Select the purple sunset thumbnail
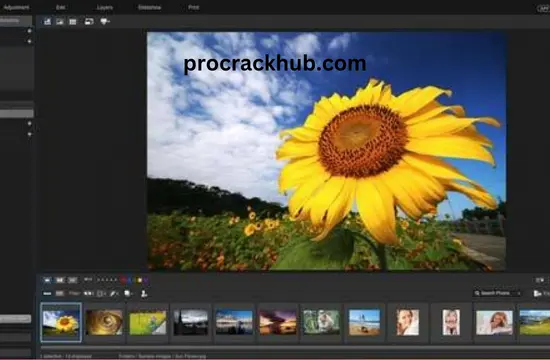The image size is (550, 360). tap(277, 322)
